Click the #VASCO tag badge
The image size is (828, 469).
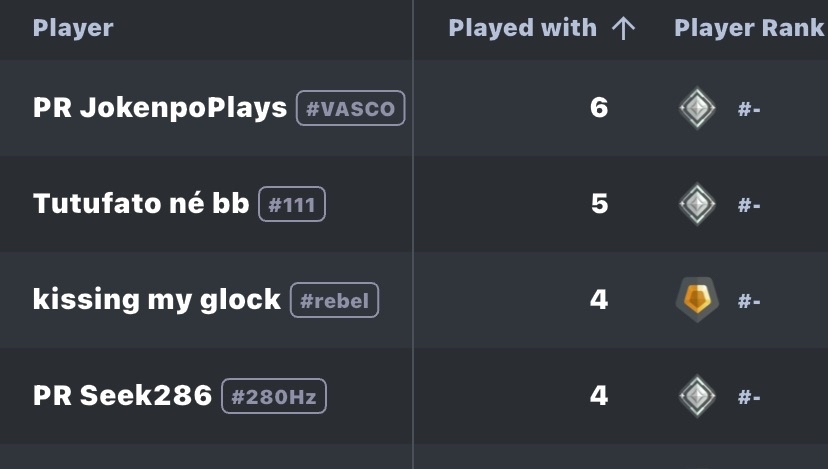coord(350,108)
